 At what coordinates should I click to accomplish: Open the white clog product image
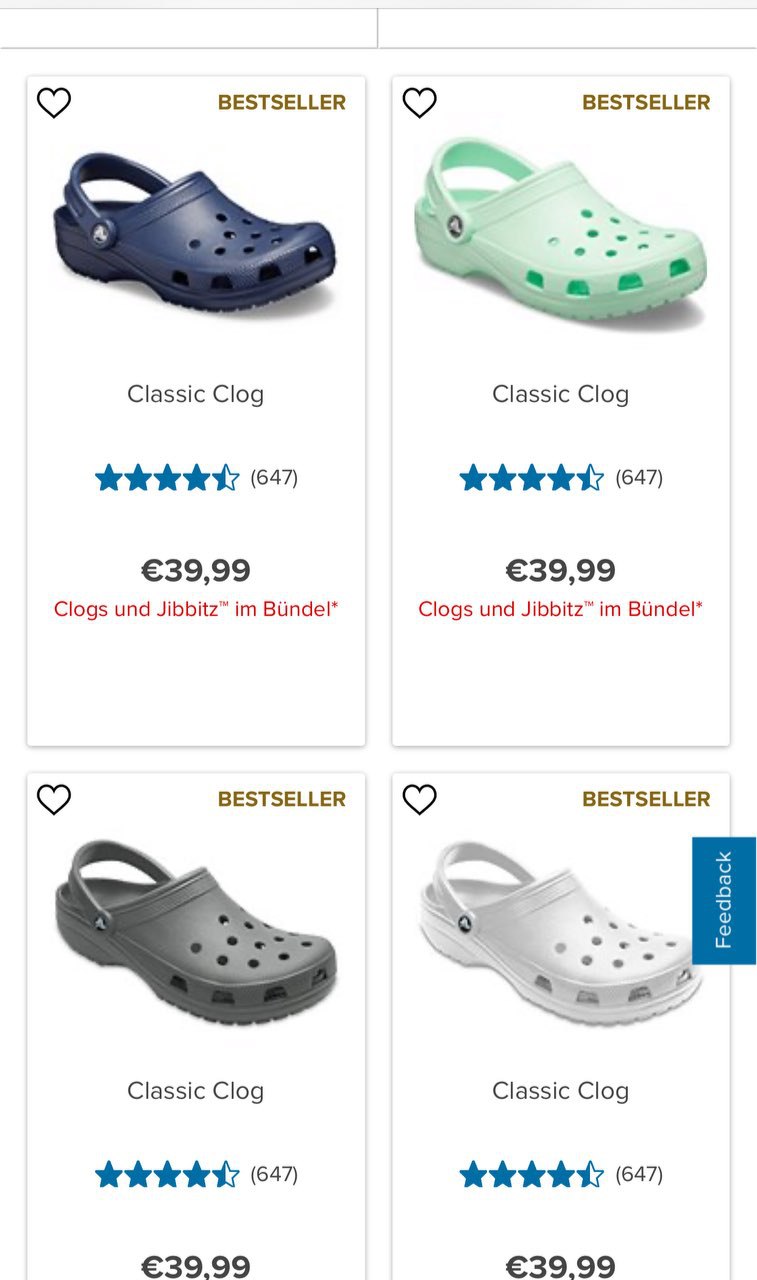559,932
